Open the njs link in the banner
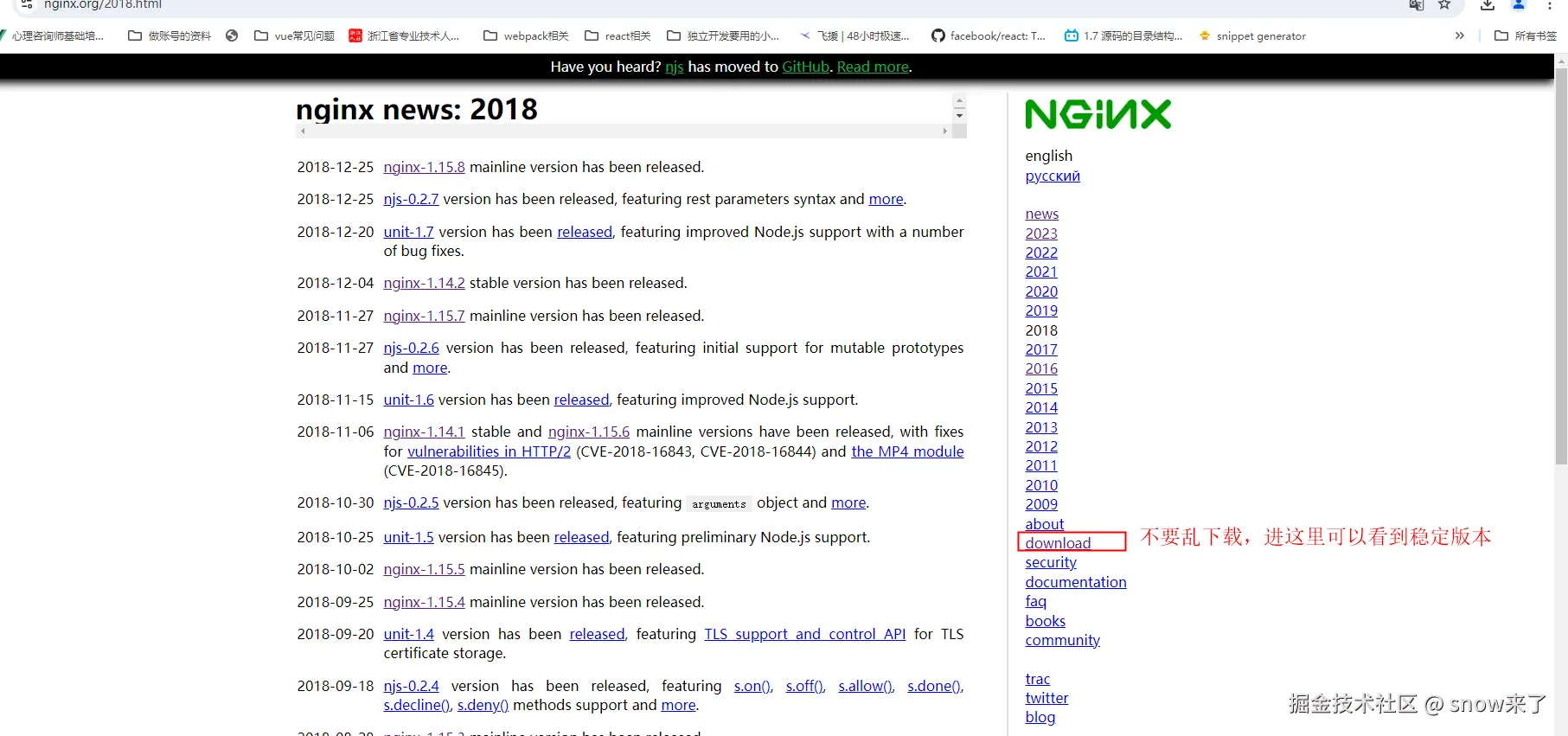Image resolution: width=1568 pixels, height=736 pixels. [x=674, y=67]
